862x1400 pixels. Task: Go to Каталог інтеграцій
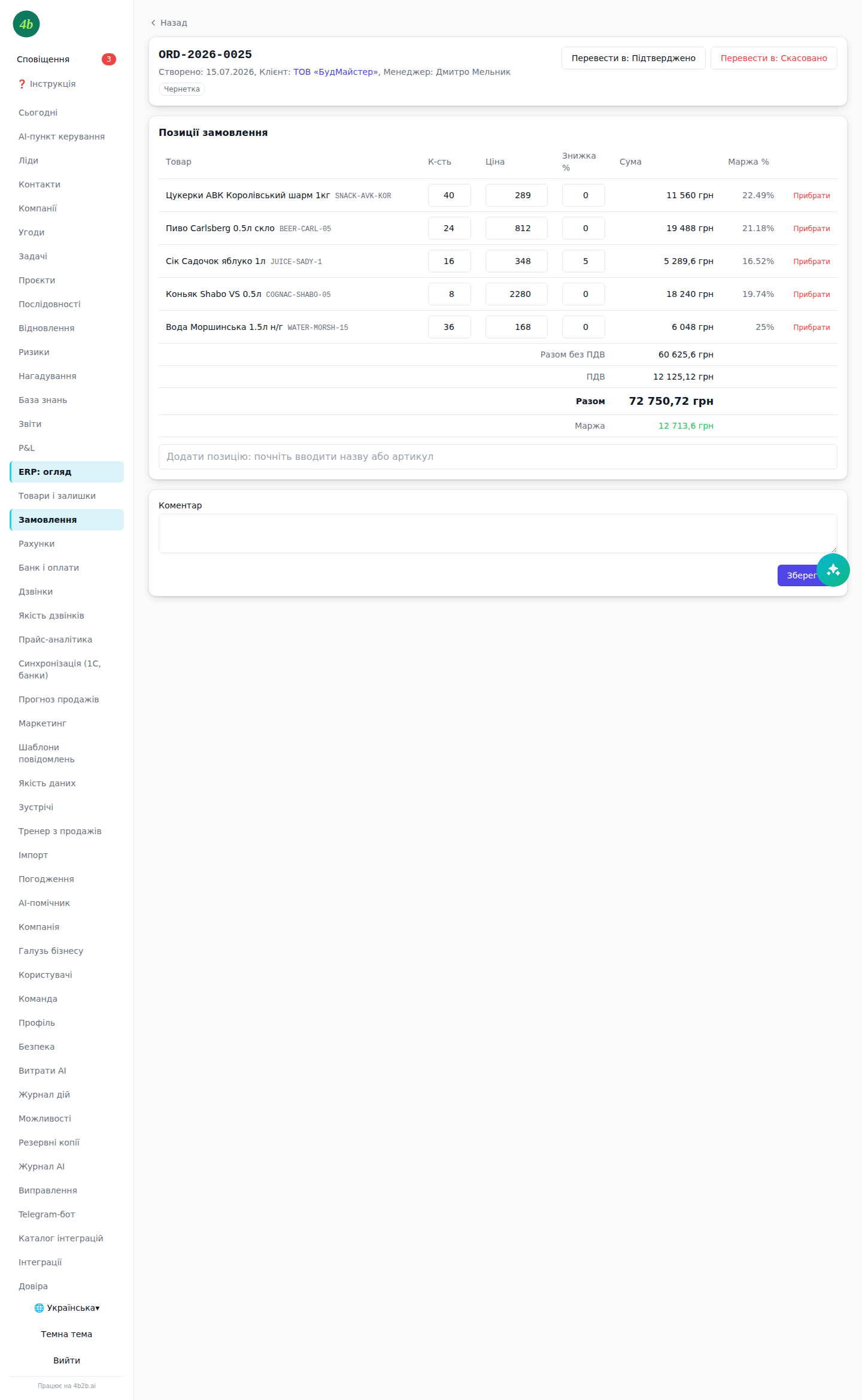tap(66, 1238)
